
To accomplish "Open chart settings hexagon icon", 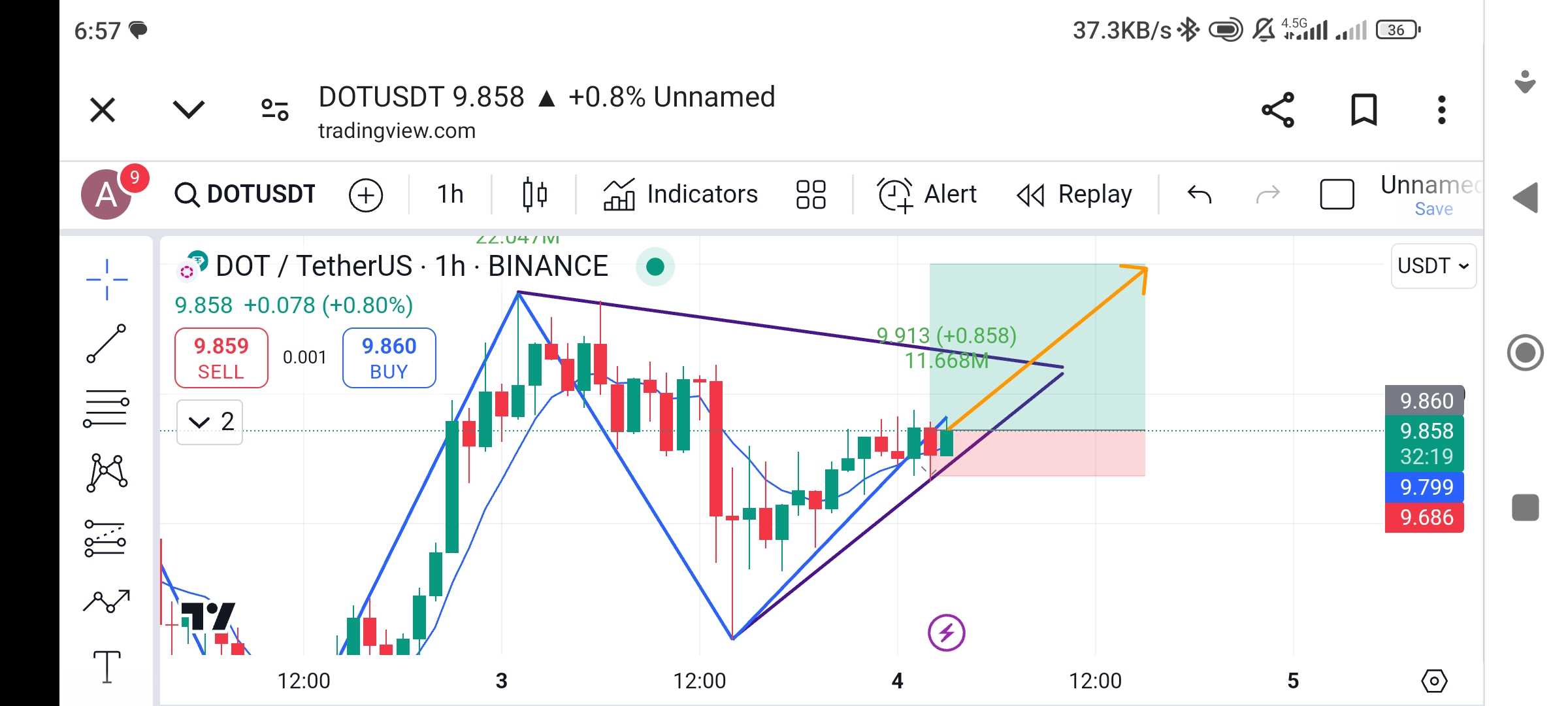I will [x=1434, y=681].
